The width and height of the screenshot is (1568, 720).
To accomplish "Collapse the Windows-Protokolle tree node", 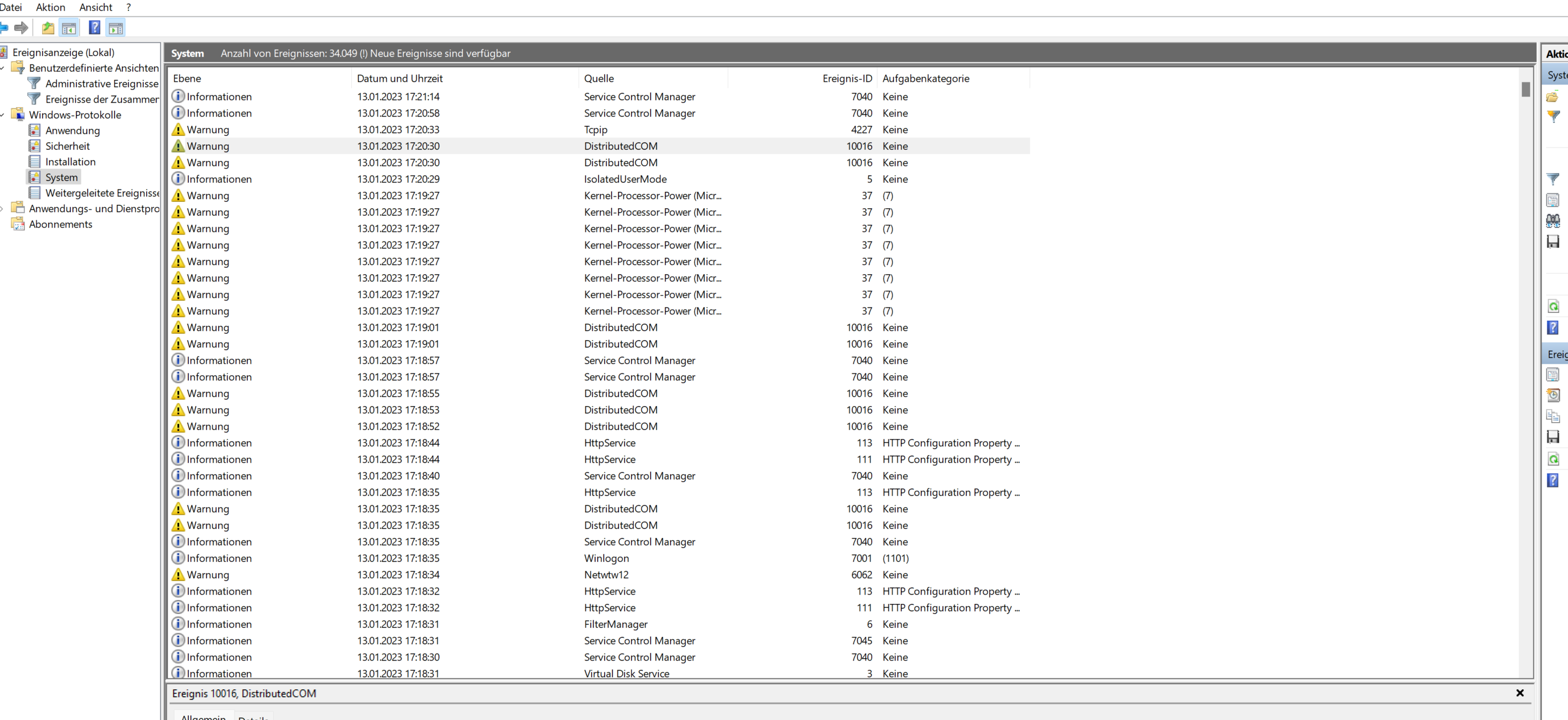I will click(x=3, y=115).
